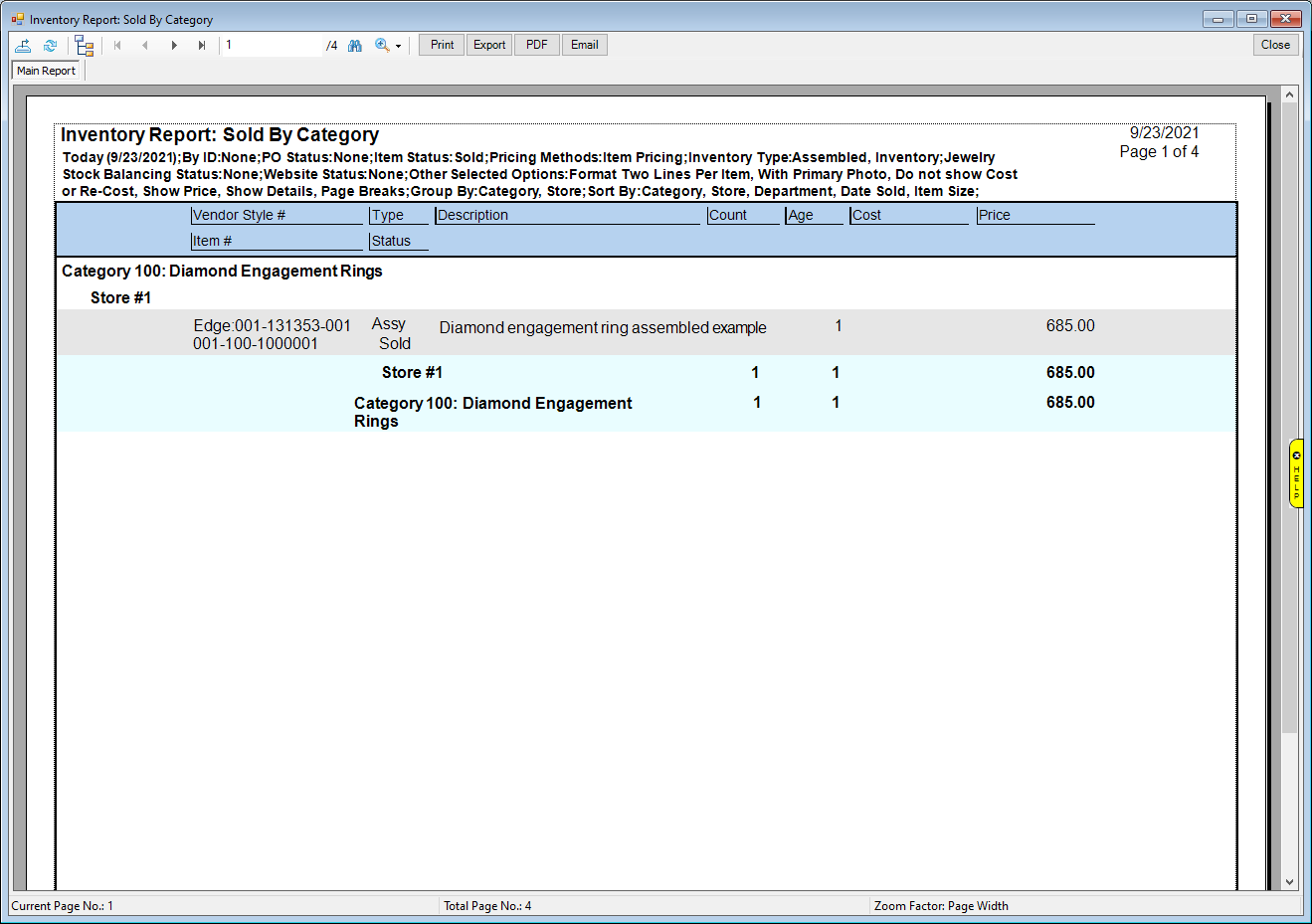Refresh the report with the refresh icon
The width and height of the screenshot is (1312, 924).
point(50,45)
